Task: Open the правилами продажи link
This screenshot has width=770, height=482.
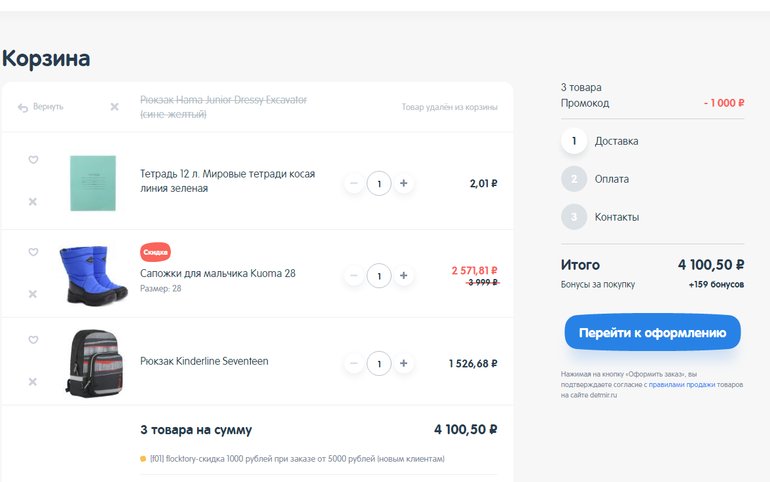Action: pos(681,384)
